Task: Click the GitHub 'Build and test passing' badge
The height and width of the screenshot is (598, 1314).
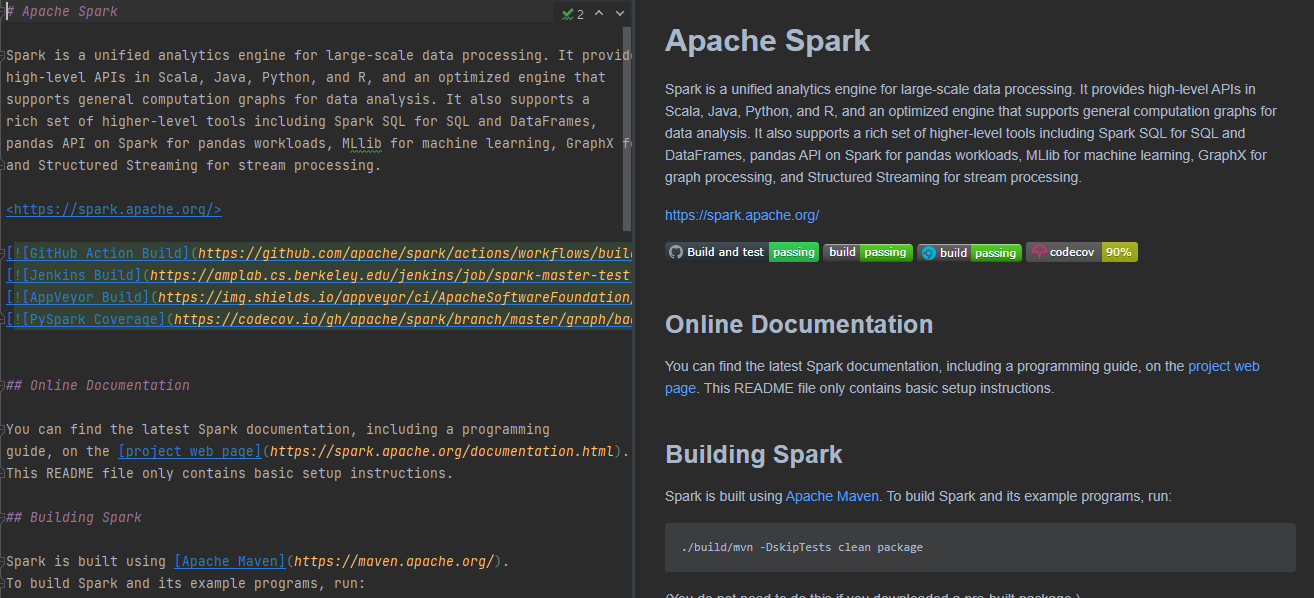Action: coord(742,252)
